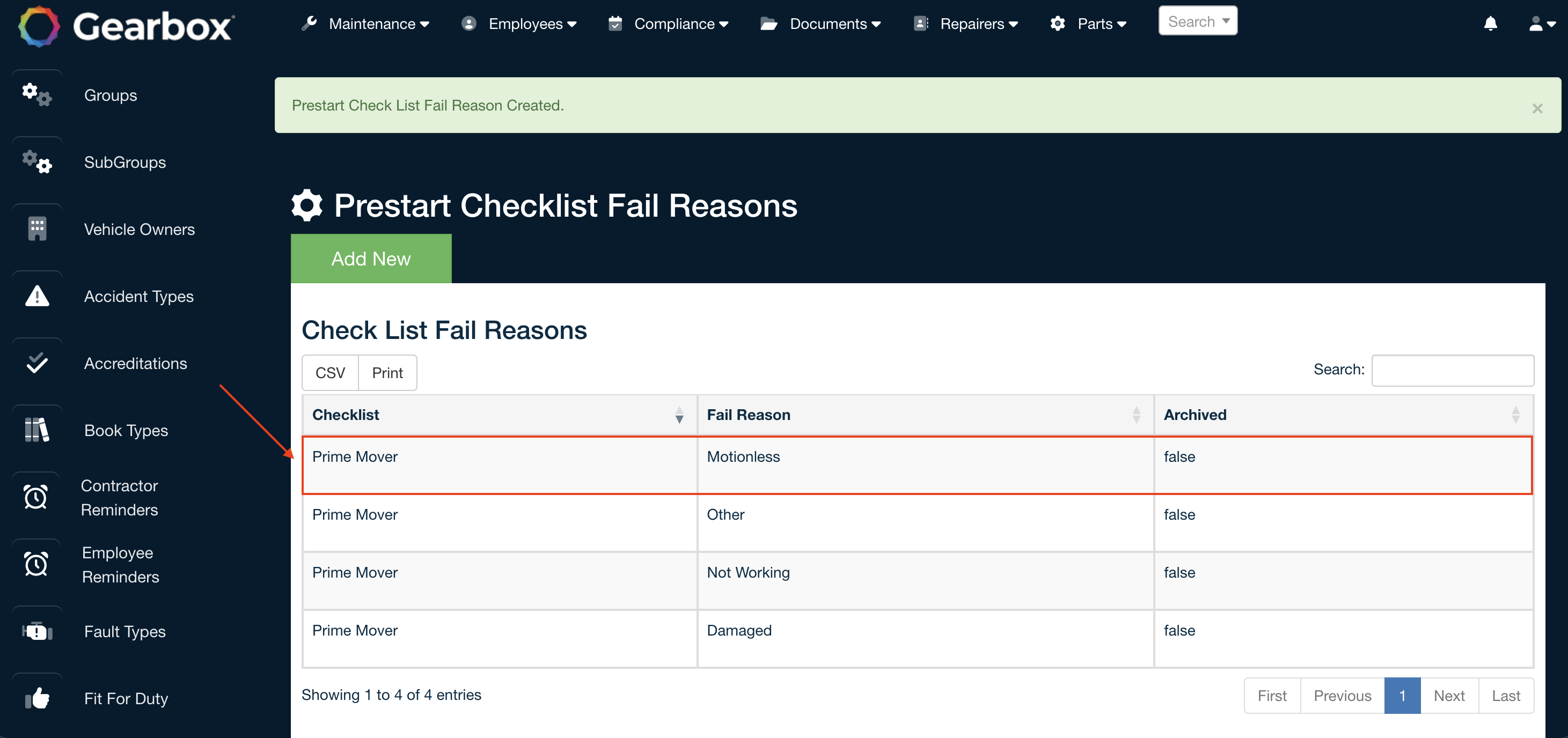Image resolution: width=1568 pixels, height=738 pixels.
Task: Click the Check List Fail Reasons heading
Action: pos(444,330)
